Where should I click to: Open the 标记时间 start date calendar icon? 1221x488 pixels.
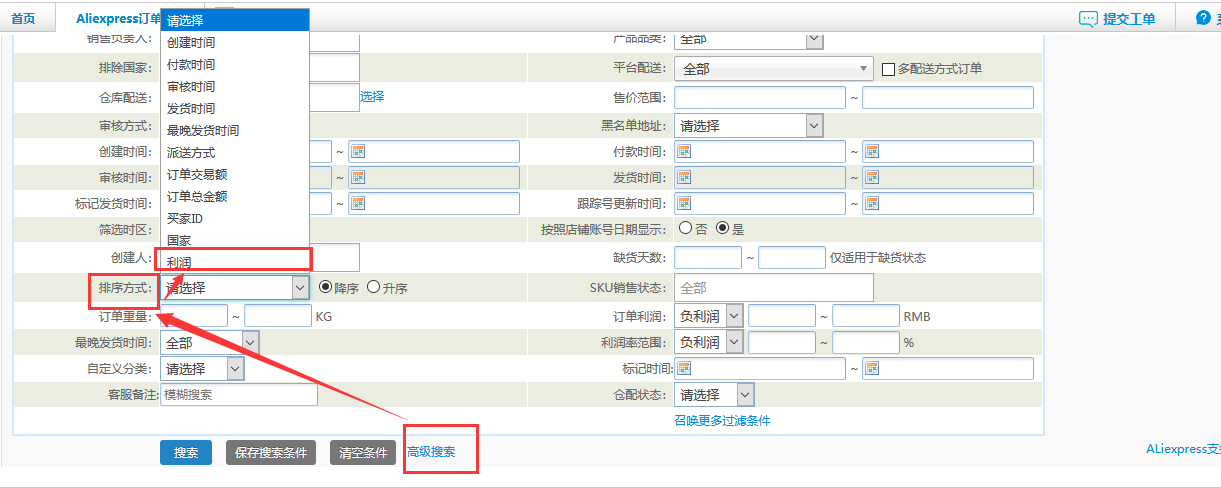(x=684, y=368)
